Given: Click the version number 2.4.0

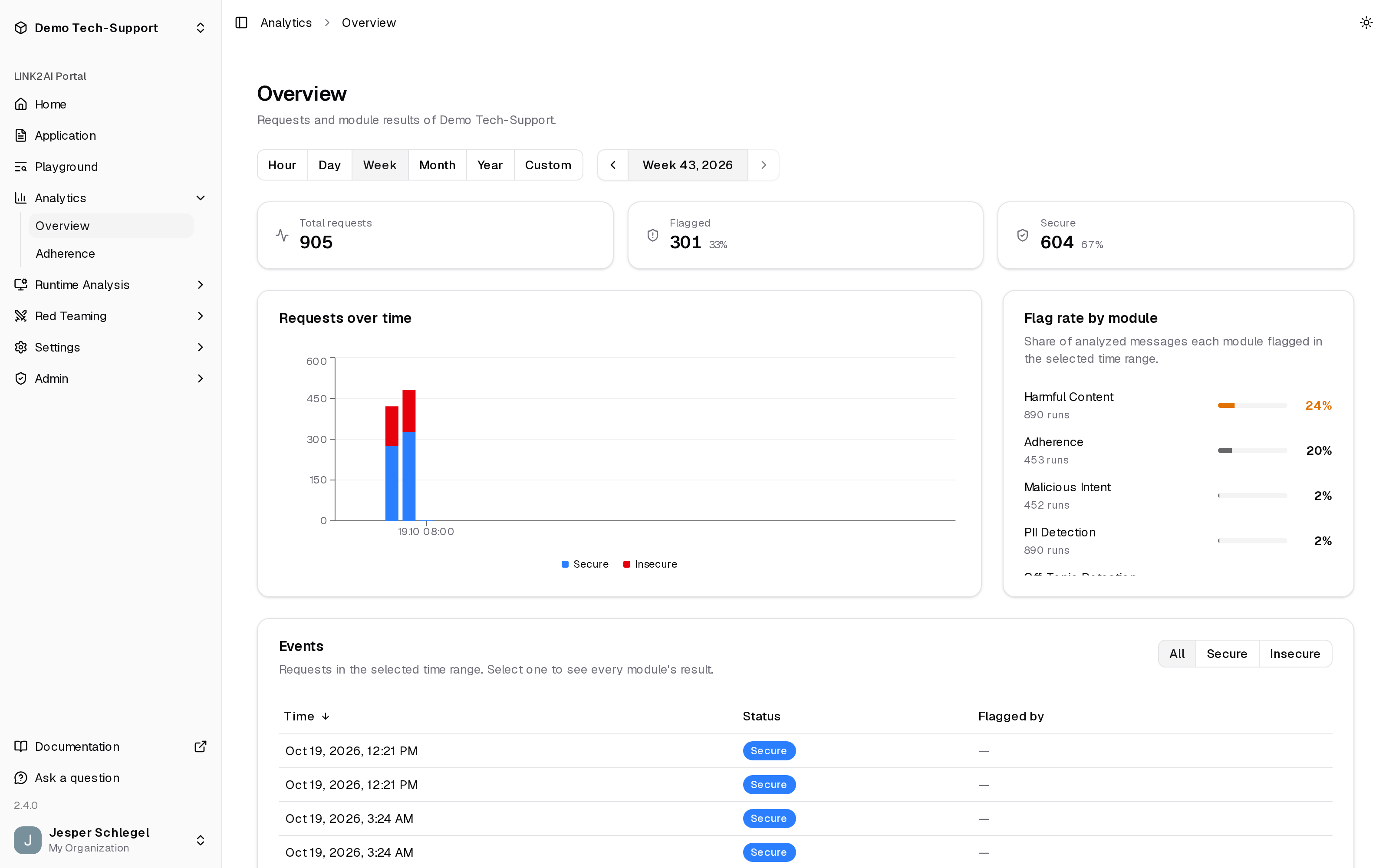Looking at the screenshot, I should click(x=26, y=806).
